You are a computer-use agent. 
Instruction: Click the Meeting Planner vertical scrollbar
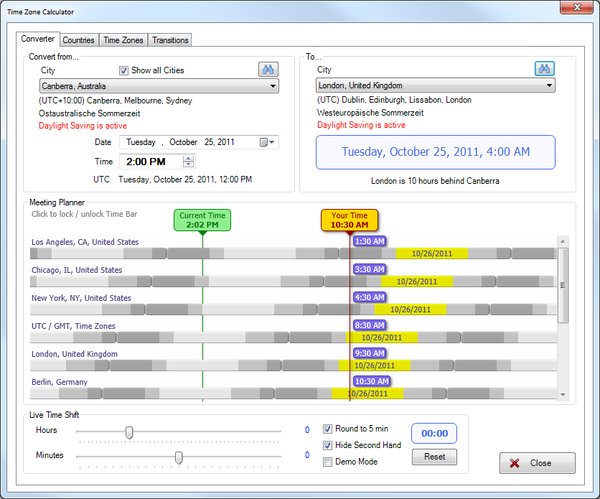pyautogui.click(x=564, y=300)
